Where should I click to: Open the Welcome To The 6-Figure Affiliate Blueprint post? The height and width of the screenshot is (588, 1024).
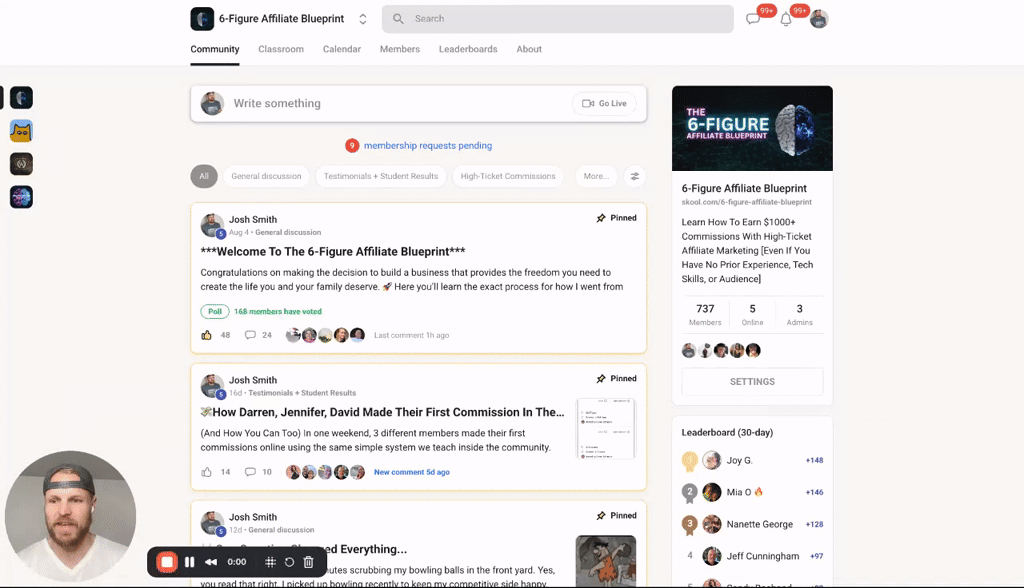[x=333, y=252]
